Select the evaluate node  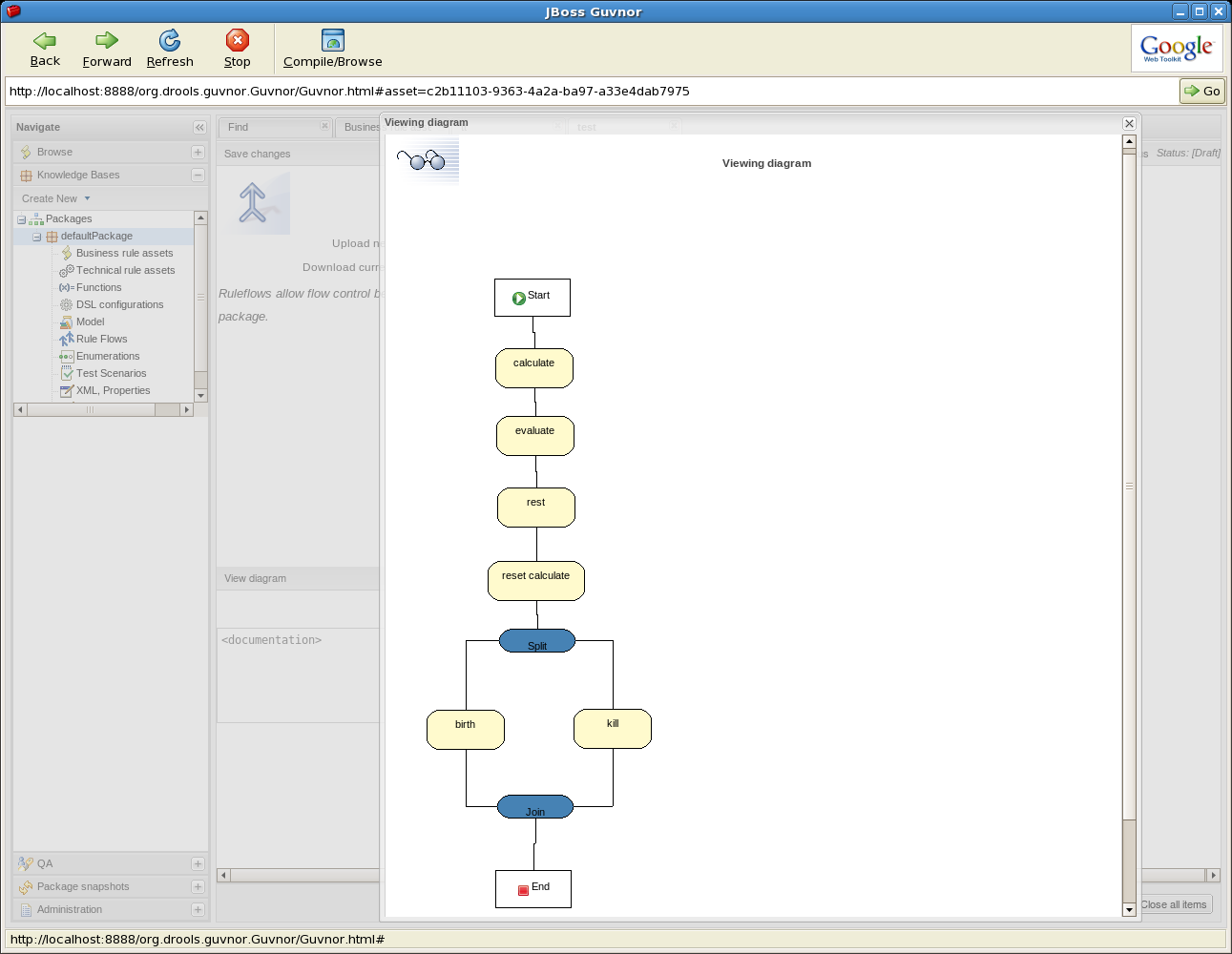coord(535,436)
